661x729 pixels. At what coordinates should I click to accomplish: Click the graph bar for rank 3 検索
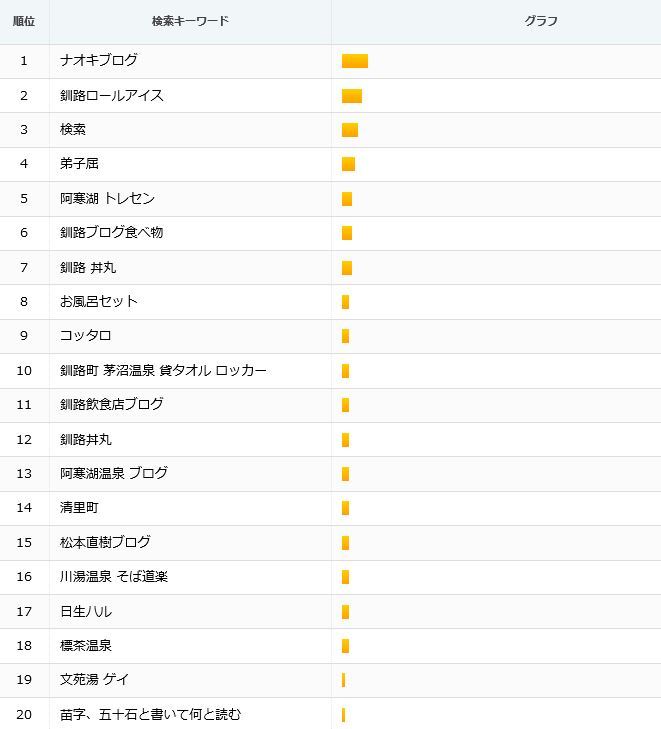(350, 130)
